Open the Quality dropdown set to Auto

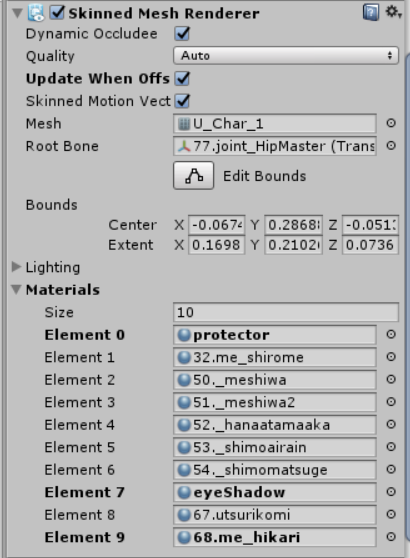pyautogui.click(x=286, y=56)
